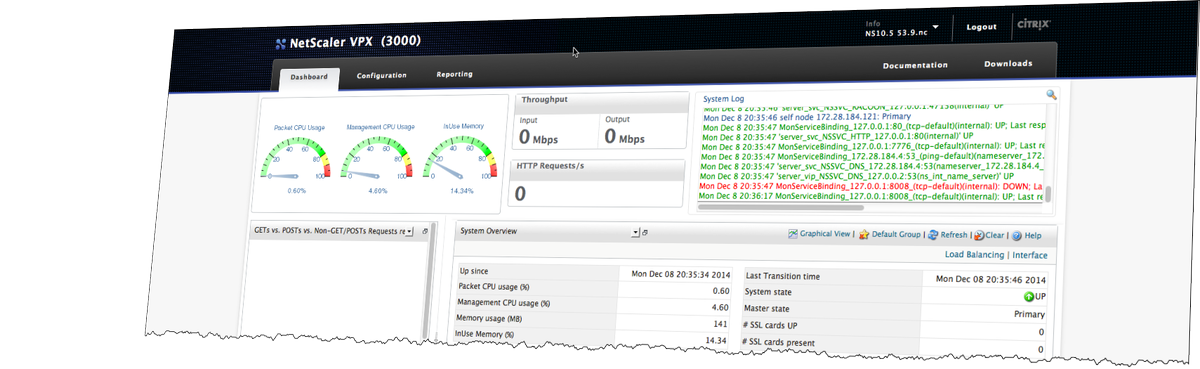Open the Load Balancing link

coord(974,255)
